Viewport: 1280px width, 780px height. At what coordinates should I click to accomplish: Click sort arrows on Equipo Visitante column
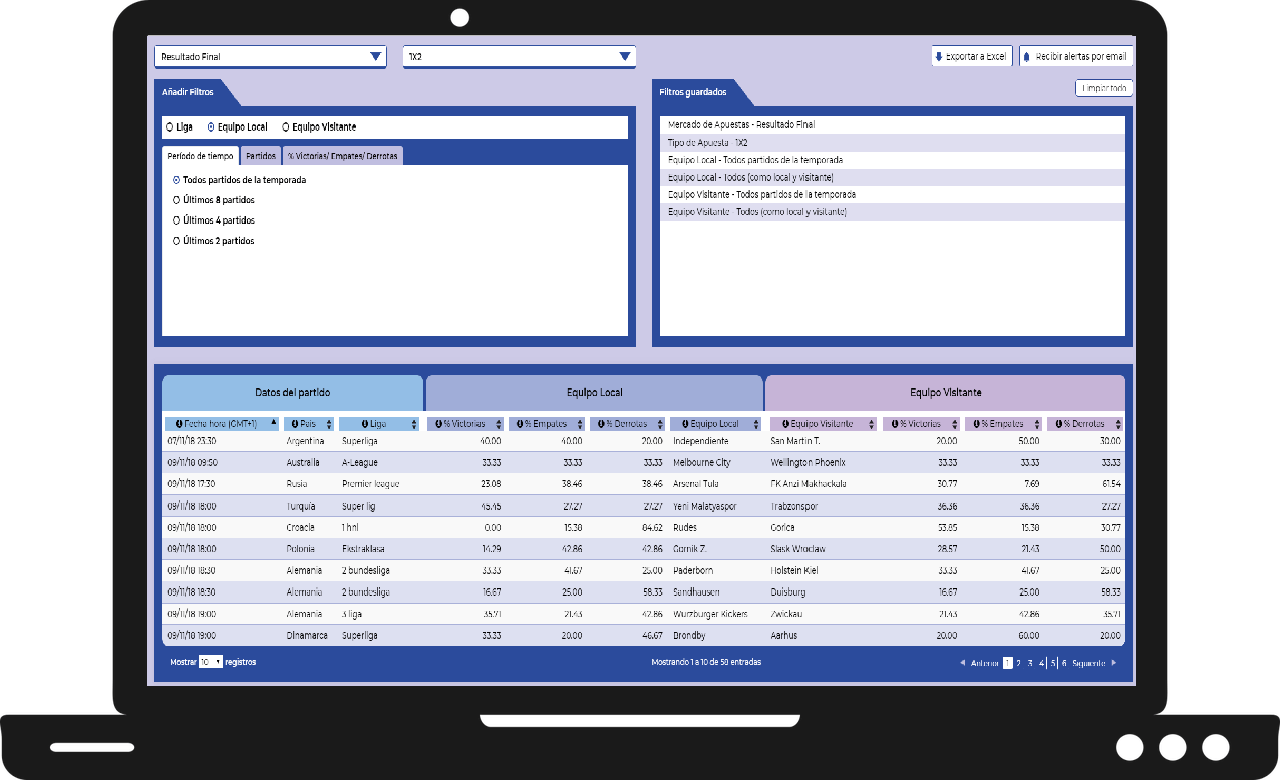(x=872, y=424)
